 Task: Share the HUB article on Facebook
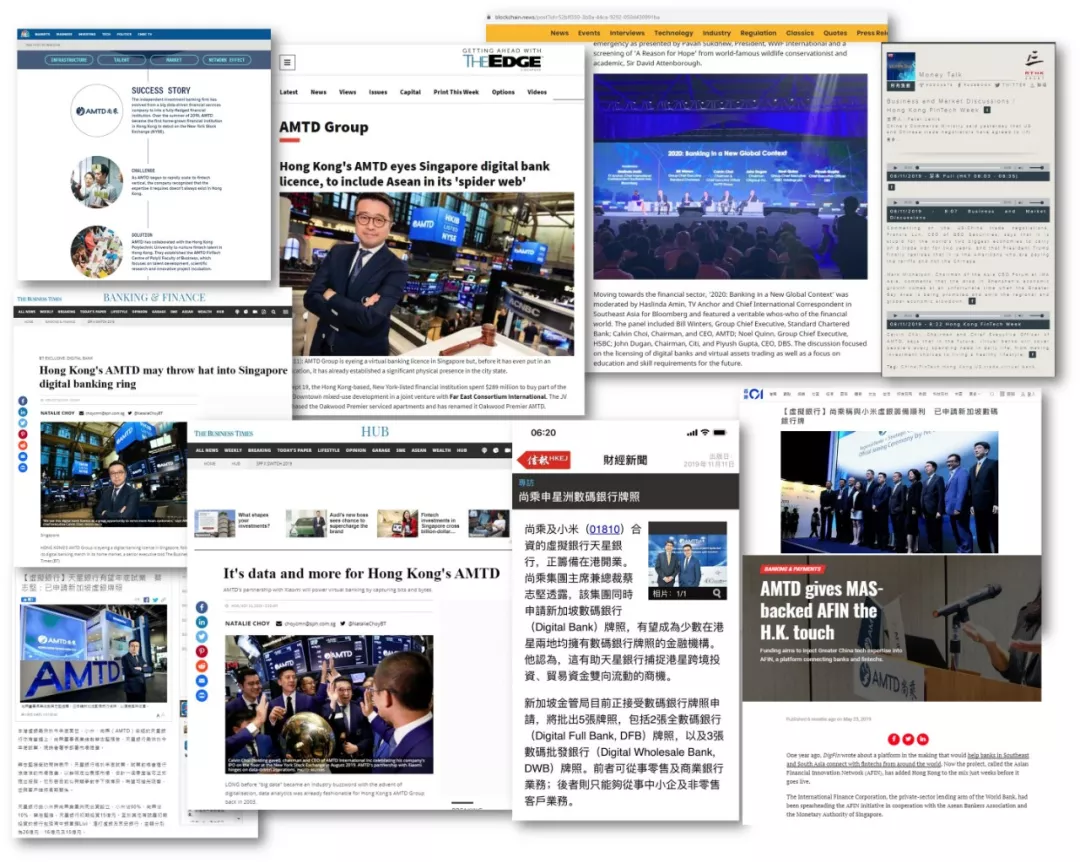[202, 607]
